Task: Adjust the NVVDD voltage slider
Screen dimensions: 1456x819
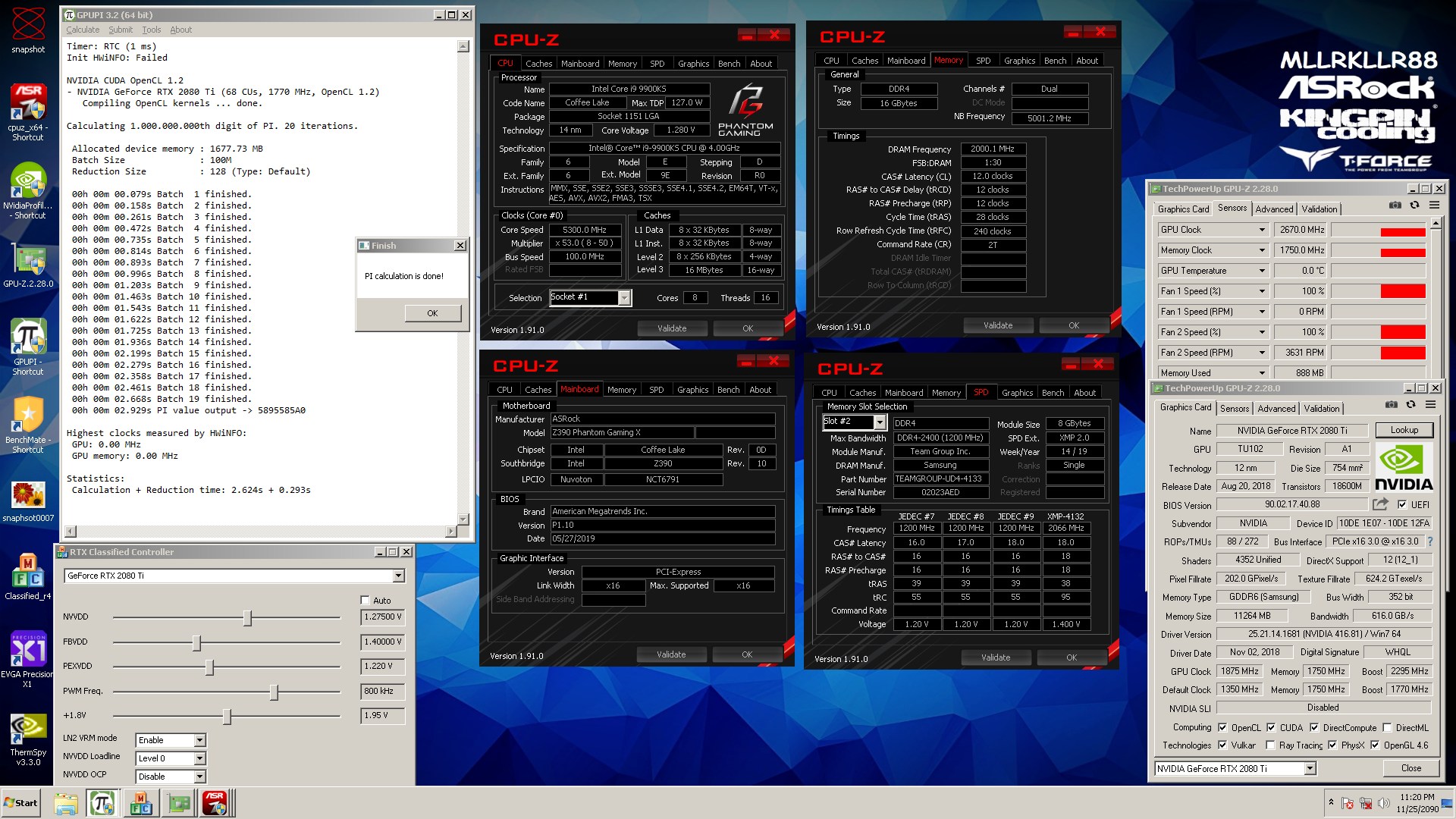Action: click(247, 618)
